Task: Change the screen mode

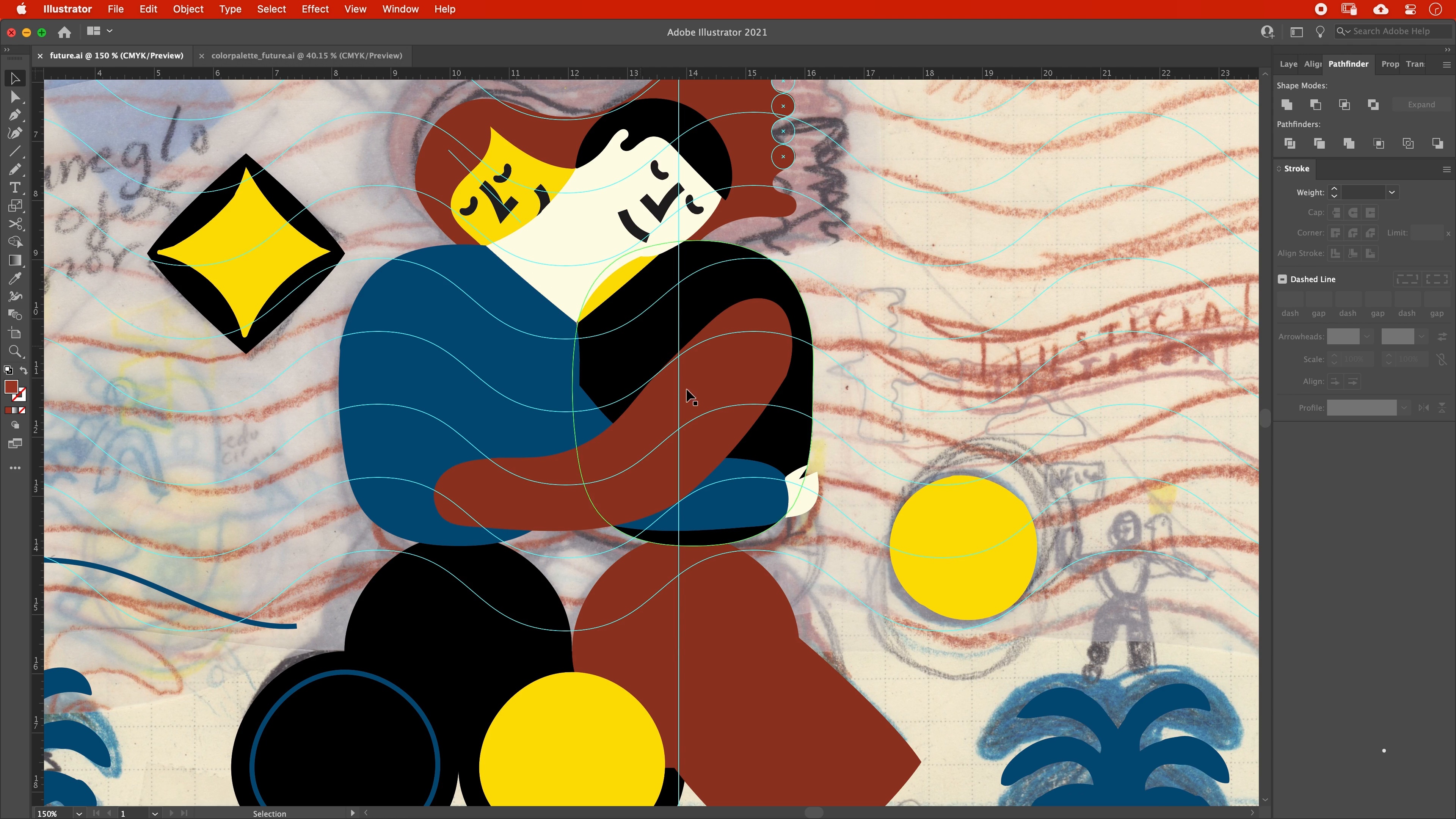Action: tap(15, 444)
